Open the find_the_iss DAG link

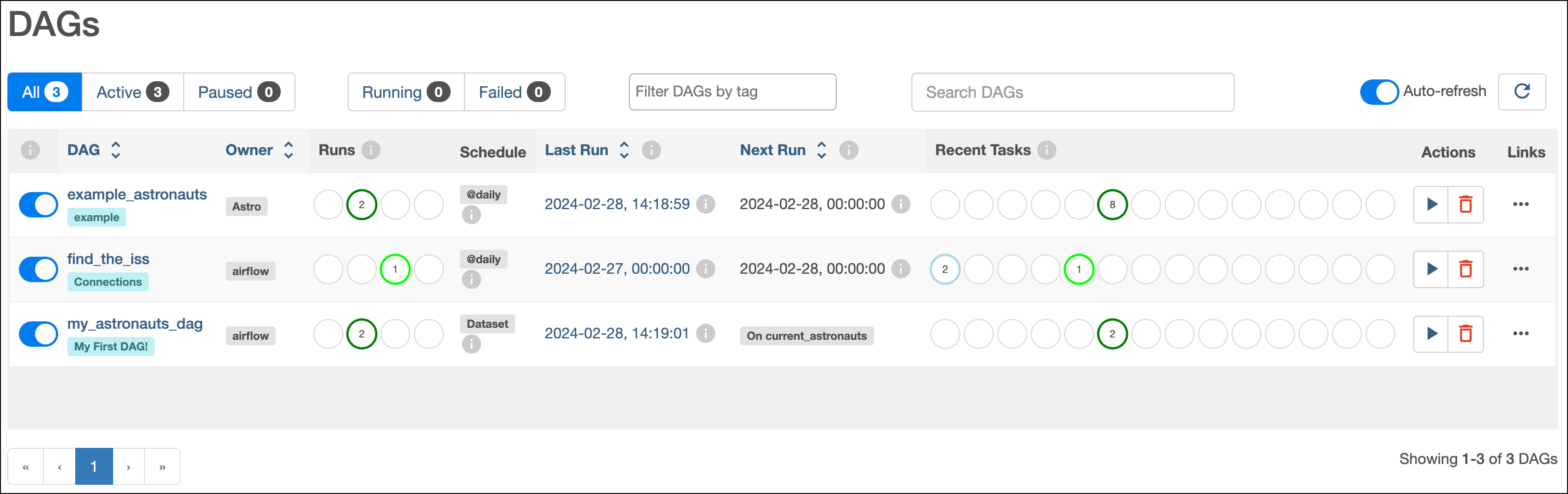click(109, 259)
